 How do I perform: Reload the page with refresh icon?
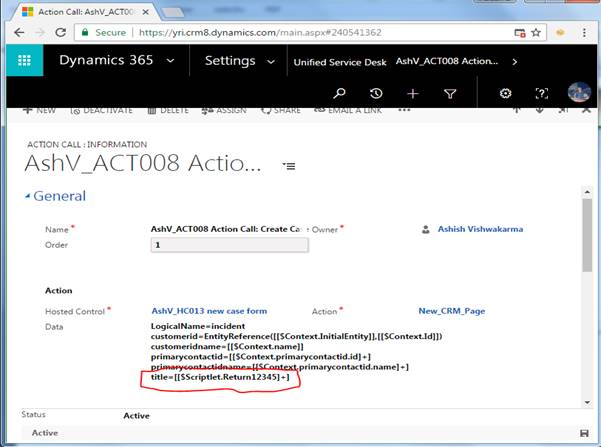click(x=61, y=33)
